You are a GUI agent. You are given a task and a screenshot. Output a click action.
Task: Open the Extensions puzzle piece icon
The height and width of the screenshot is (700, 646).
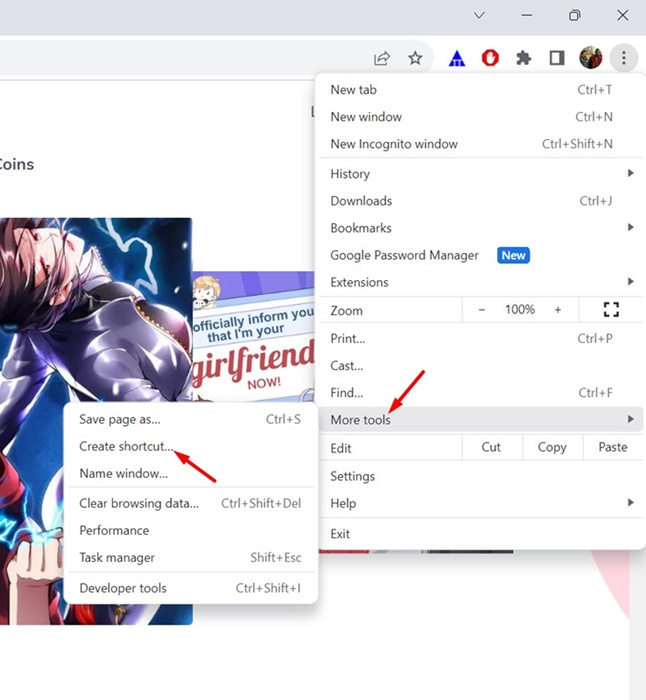click(x=523, y=58)
